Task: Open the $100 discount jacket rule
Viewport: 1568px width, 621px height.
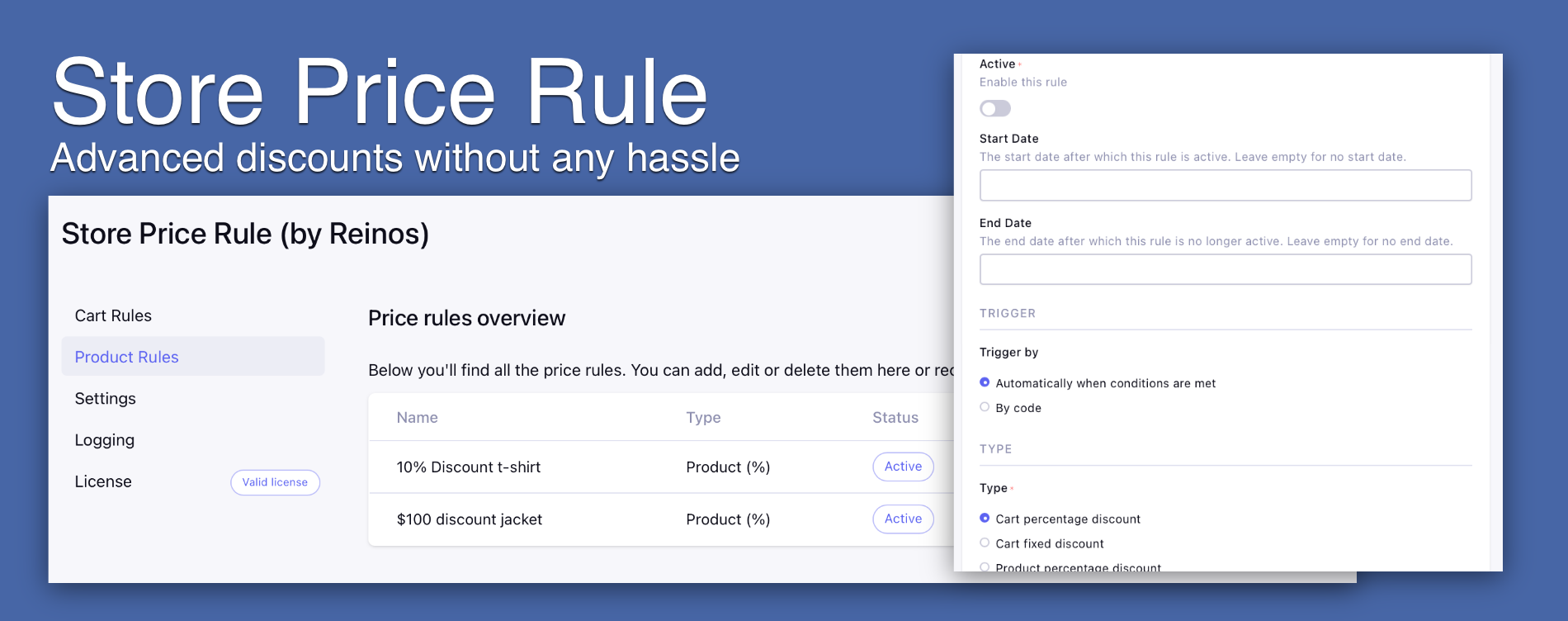Action: (470, 519)
